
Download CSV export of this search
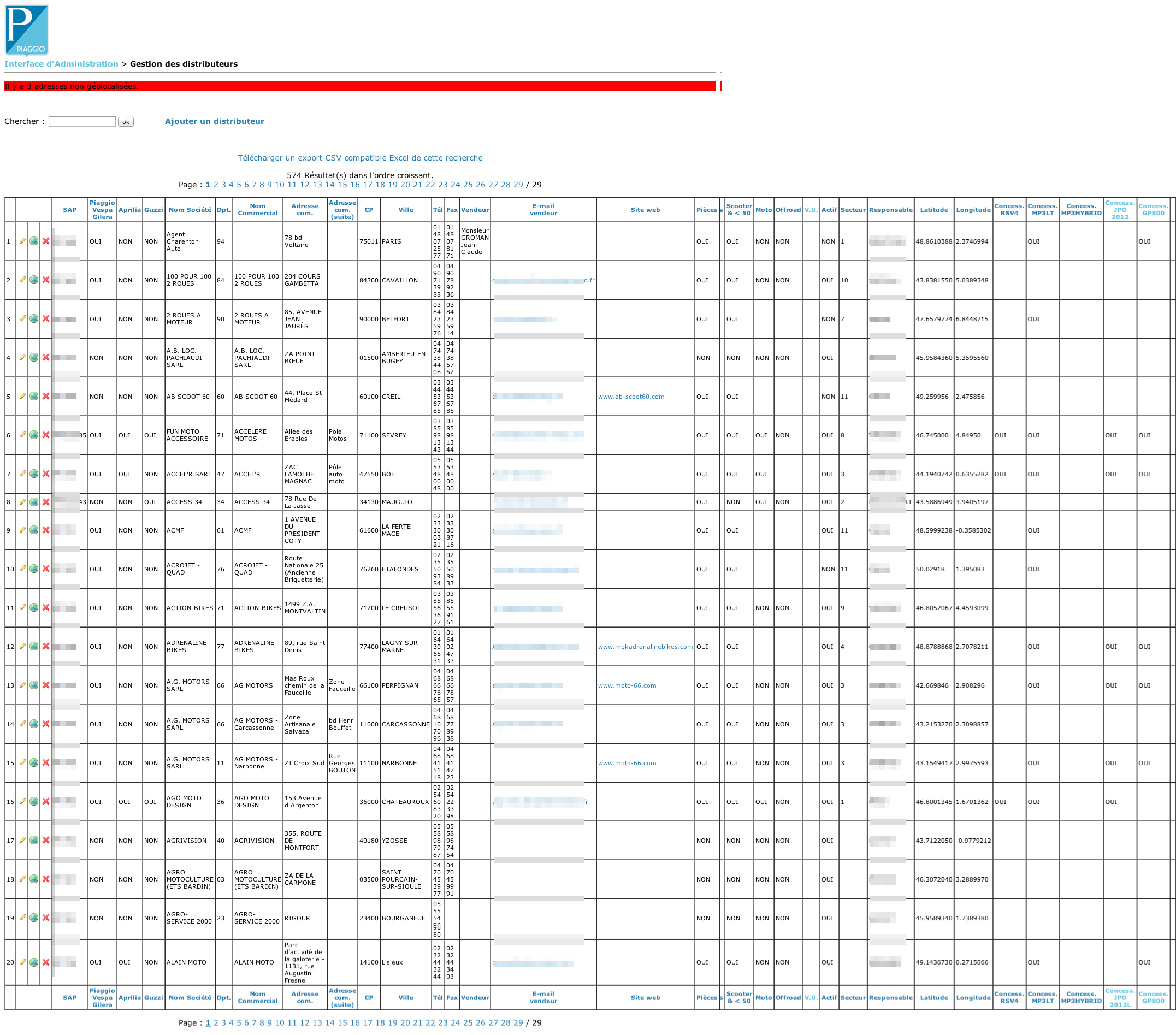pos(360,158)
